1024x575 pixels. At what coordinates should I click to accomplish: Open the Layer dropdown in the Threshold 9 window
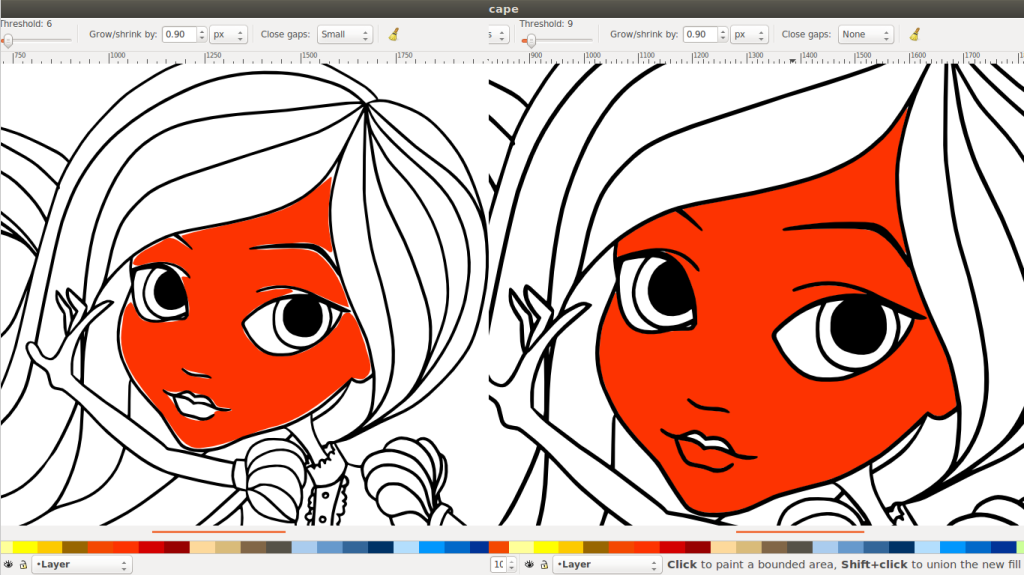pos(607,565)
